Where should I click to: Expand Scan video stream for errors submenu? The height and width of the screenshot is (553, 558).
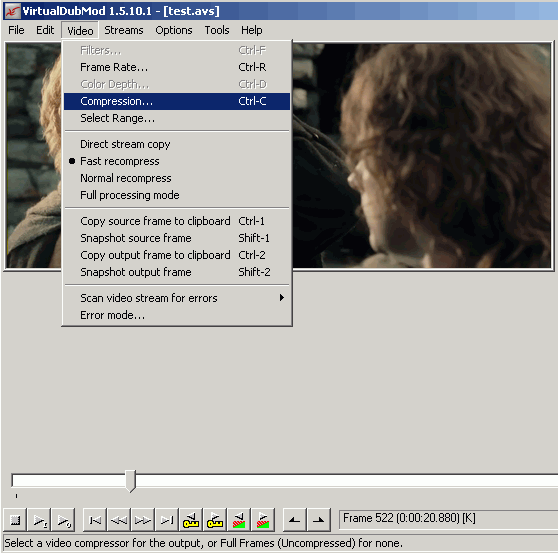177,298
